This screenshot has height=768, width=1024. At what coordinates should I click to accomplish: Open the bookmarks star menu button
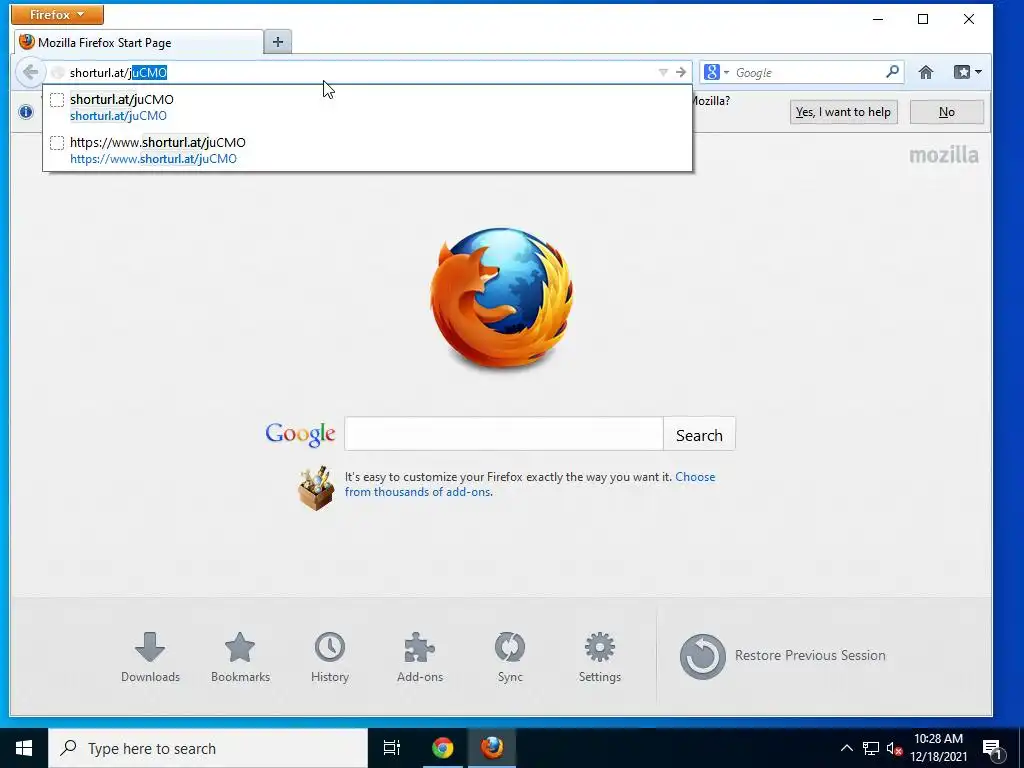[x=967, y=72]
